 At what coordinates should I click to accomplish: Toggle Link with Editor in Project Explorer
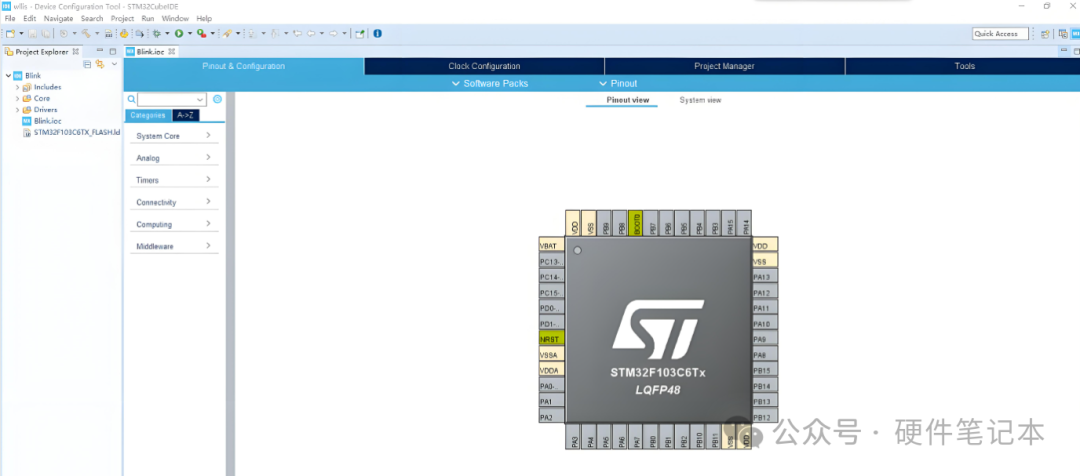(100, 64)
